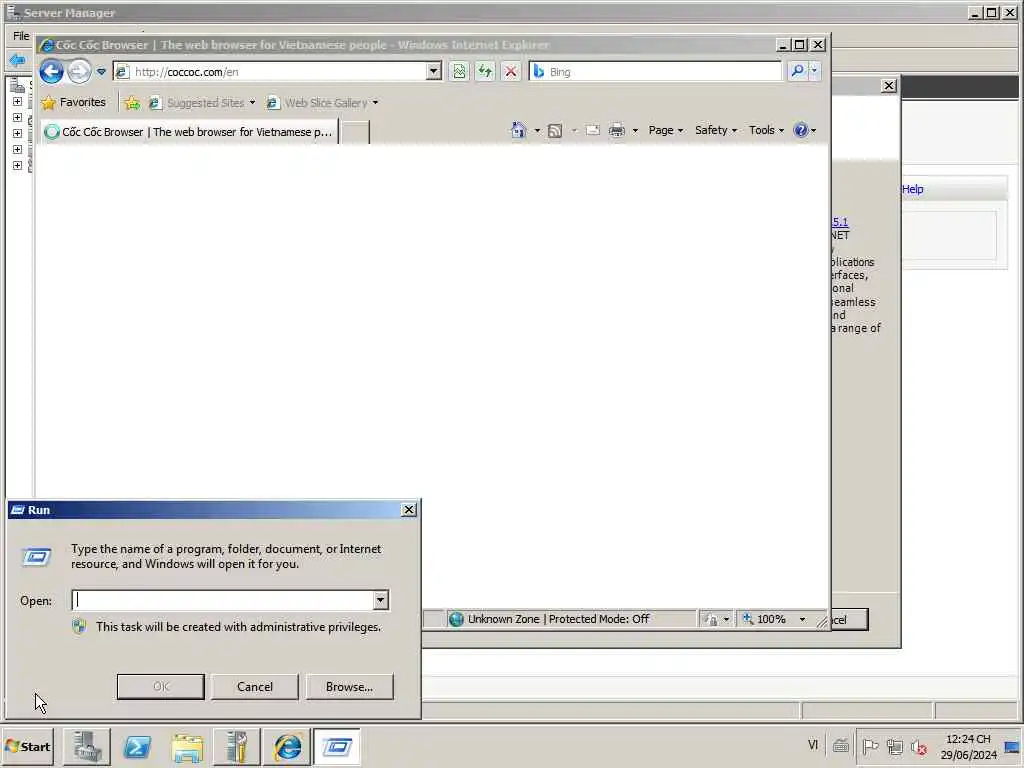1024x768 pixels.
Task: Expand the address bar URL dropdown
Action: coord(434,71)
